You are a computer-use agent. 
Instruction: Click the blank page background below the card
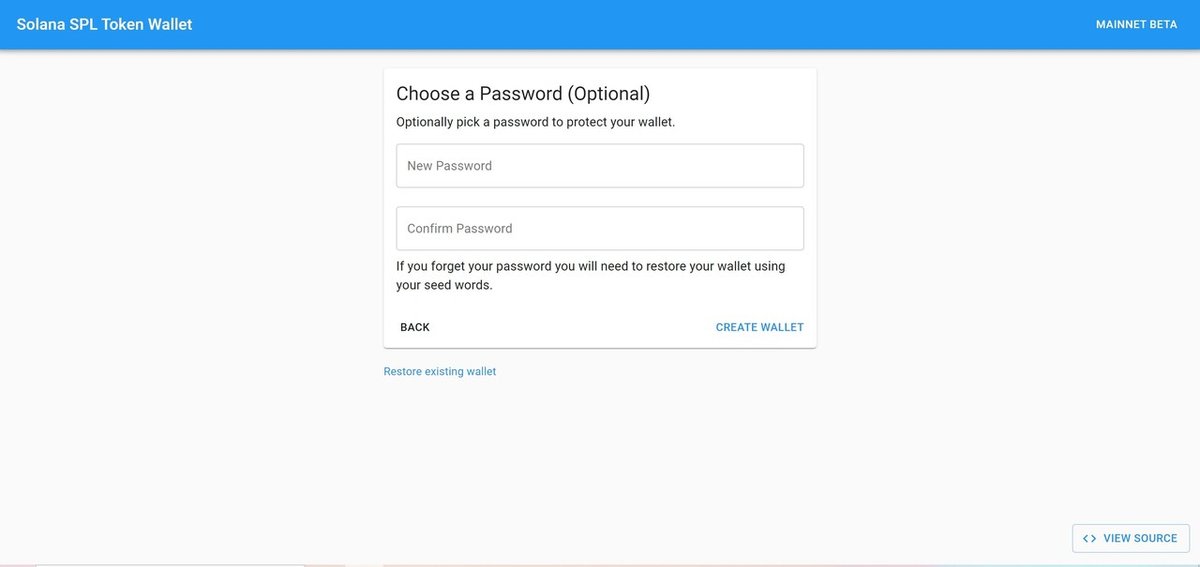600,460
